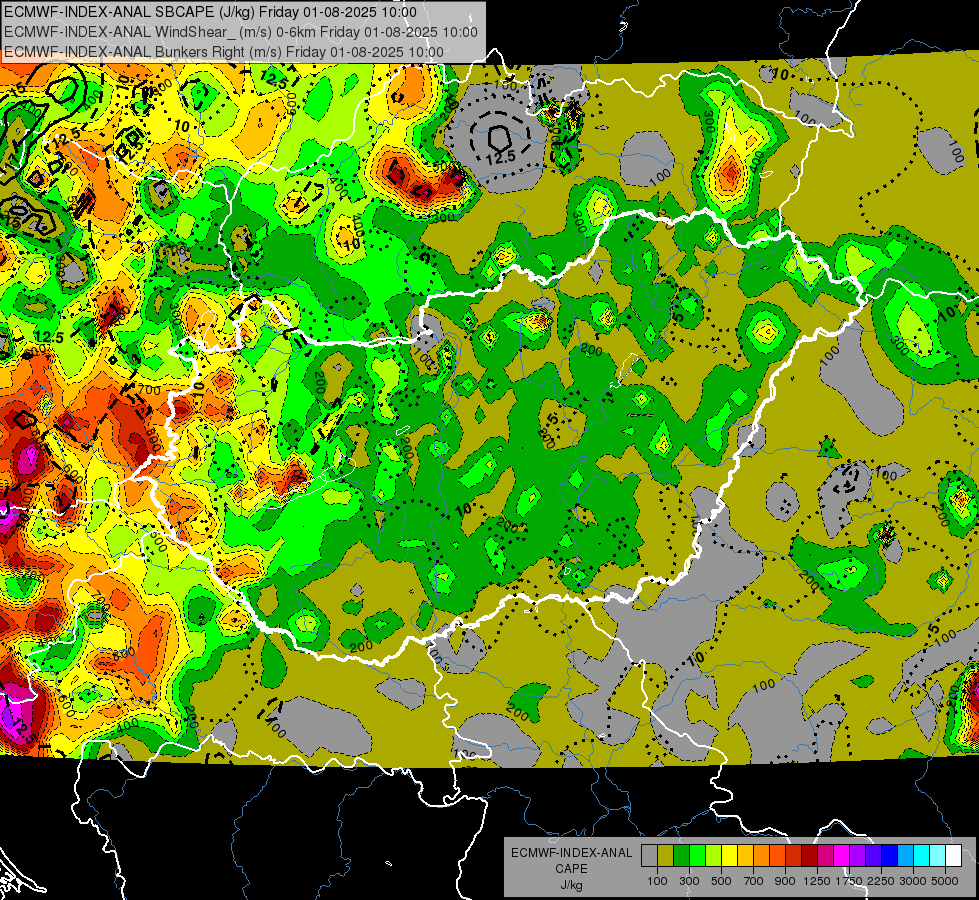Click the 900 legend value label
The image size is (979, 900).
click(x=785, y=881)
